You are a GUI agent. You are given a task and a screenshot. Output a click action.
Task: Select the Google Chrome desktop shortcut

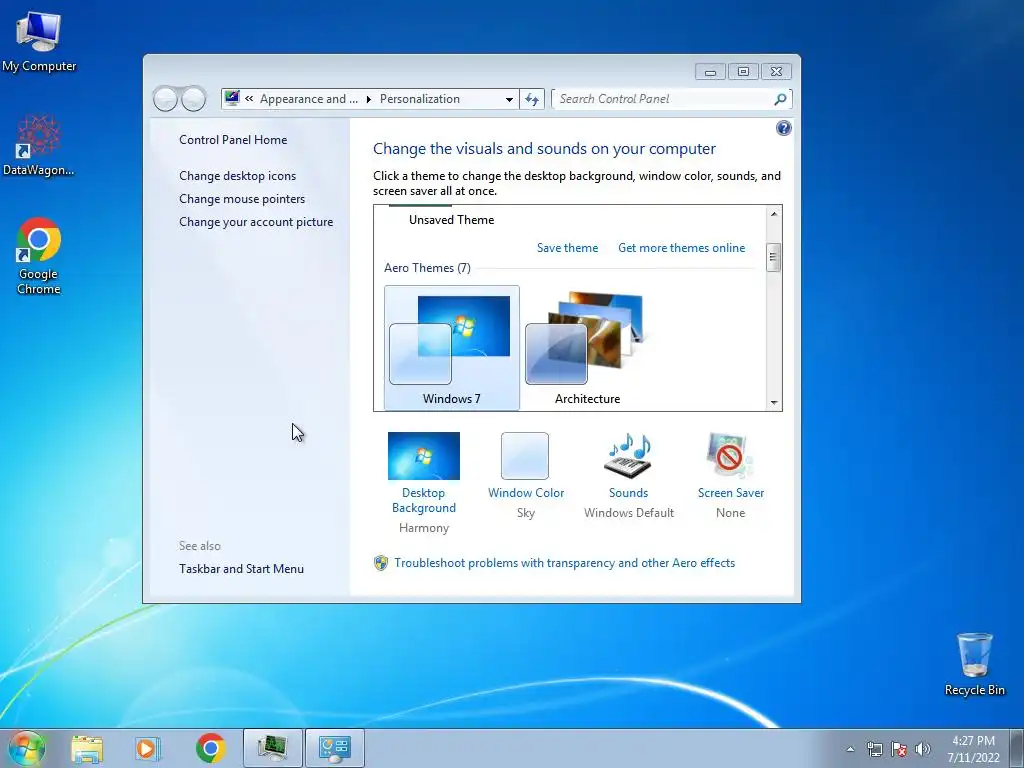(x=39, y=256)
